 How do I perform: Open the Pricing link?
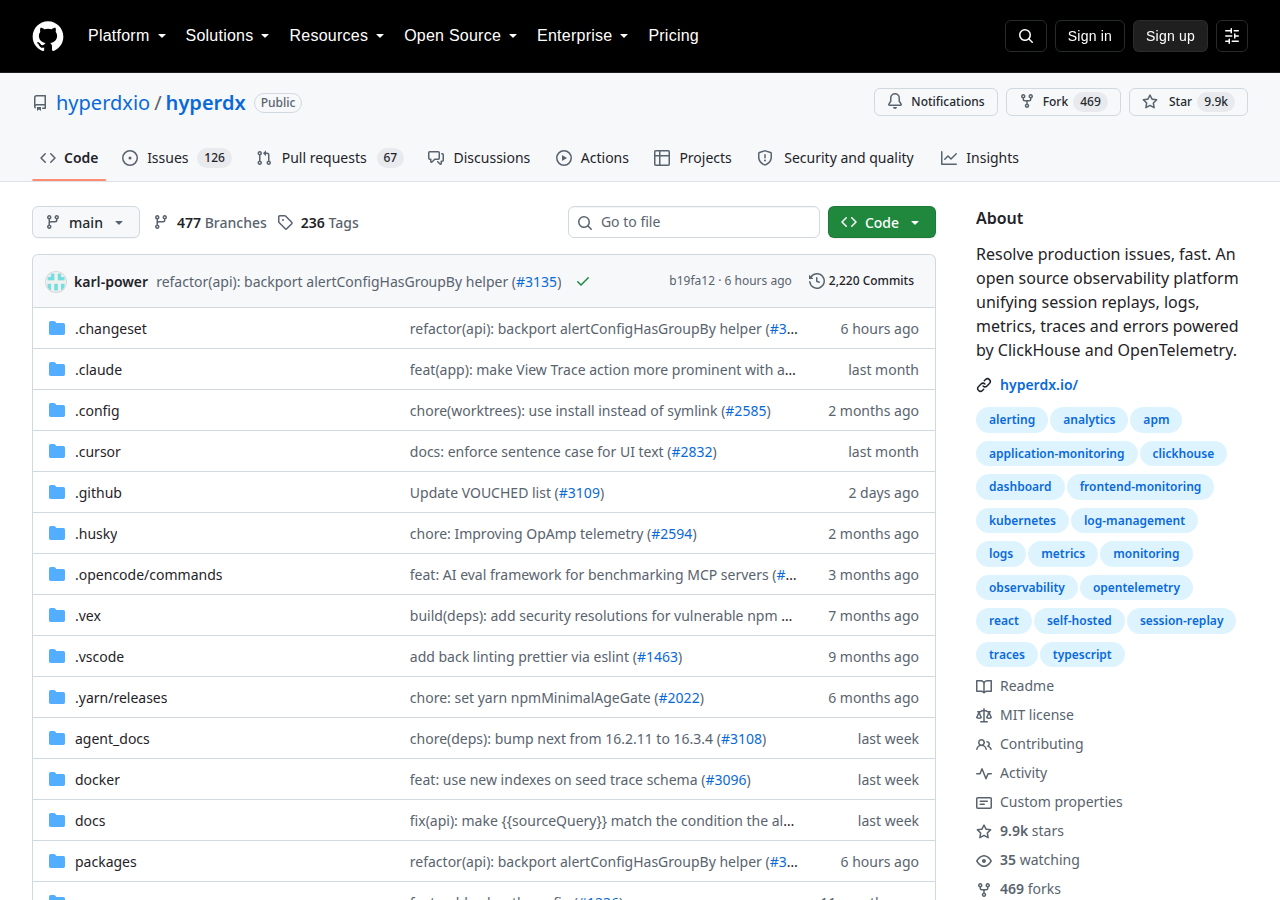point(673,36)
